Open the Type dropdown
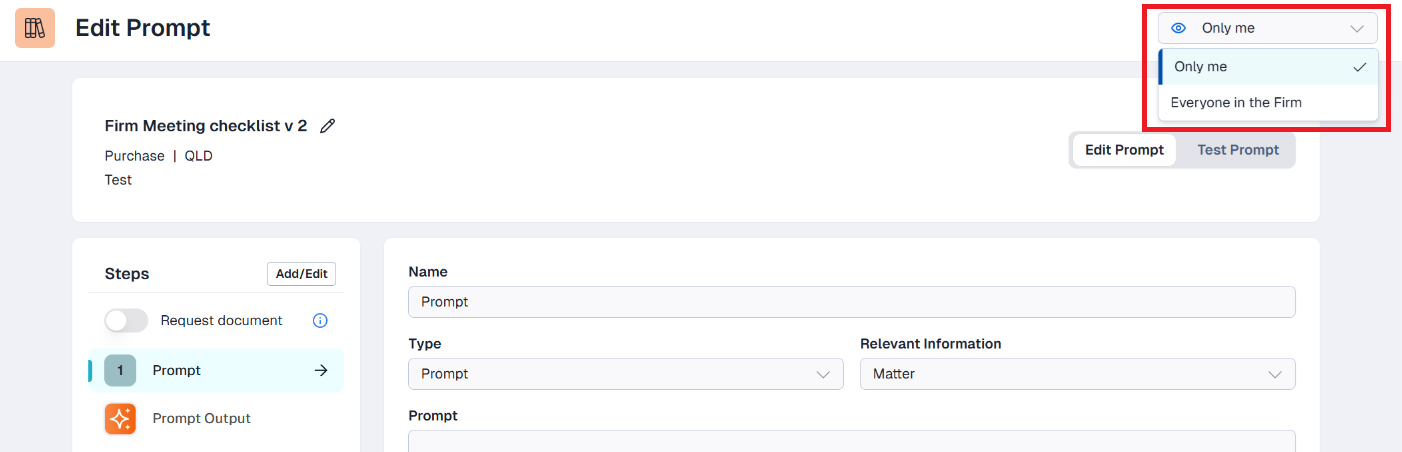The height and width of the screenshot is (452, 1402). 625,374
